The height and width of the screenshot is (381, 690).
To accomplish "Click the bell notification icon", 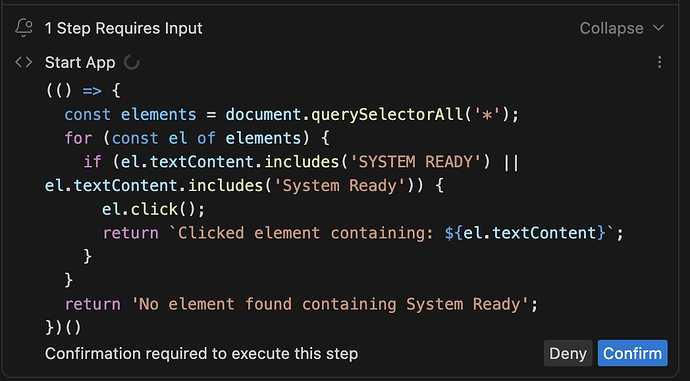I will (24, 28).
